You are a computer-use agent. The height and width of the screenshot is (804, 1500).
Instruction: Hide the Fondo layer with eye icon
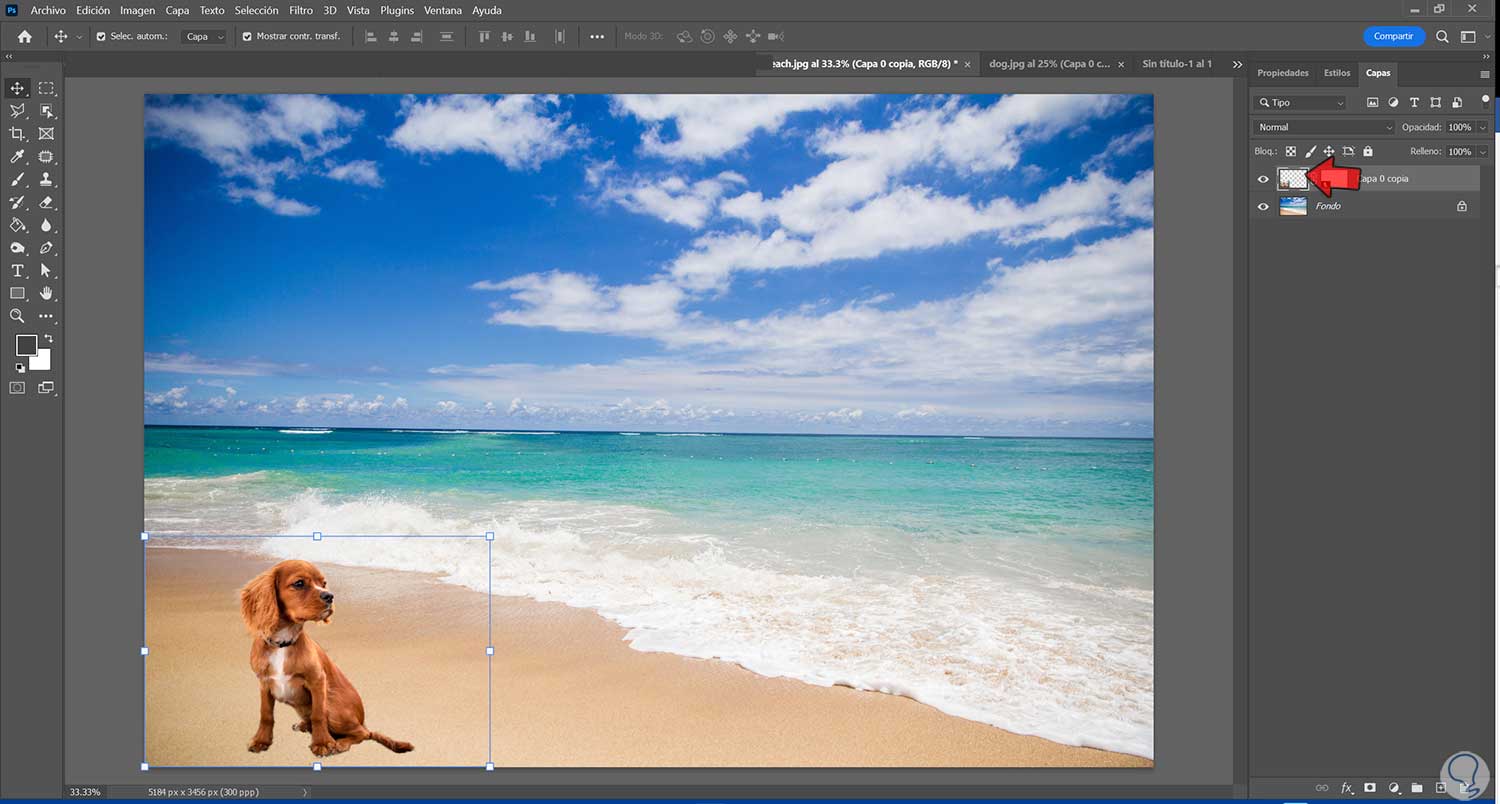point(1263,207)
